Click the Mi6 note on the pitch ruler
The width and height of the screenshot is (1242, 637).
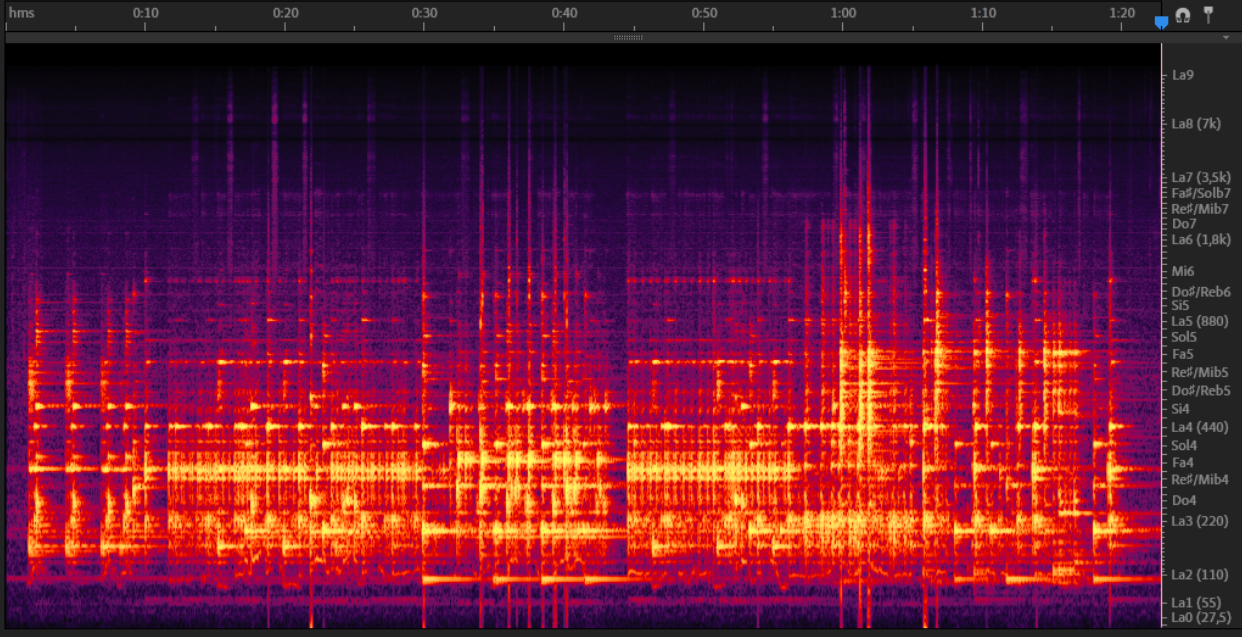point(1183,271)
